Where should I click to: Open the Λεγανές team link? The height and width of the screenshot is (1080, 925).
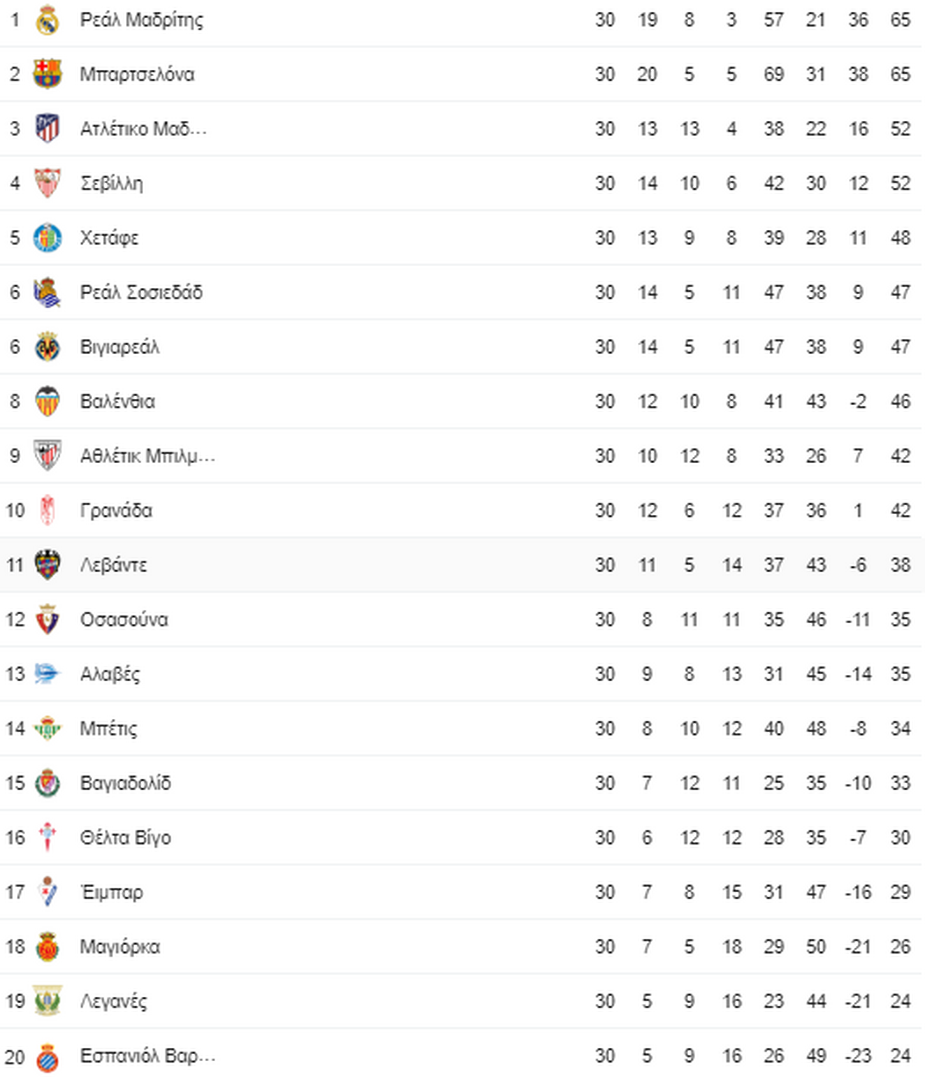pos(114,1001)
